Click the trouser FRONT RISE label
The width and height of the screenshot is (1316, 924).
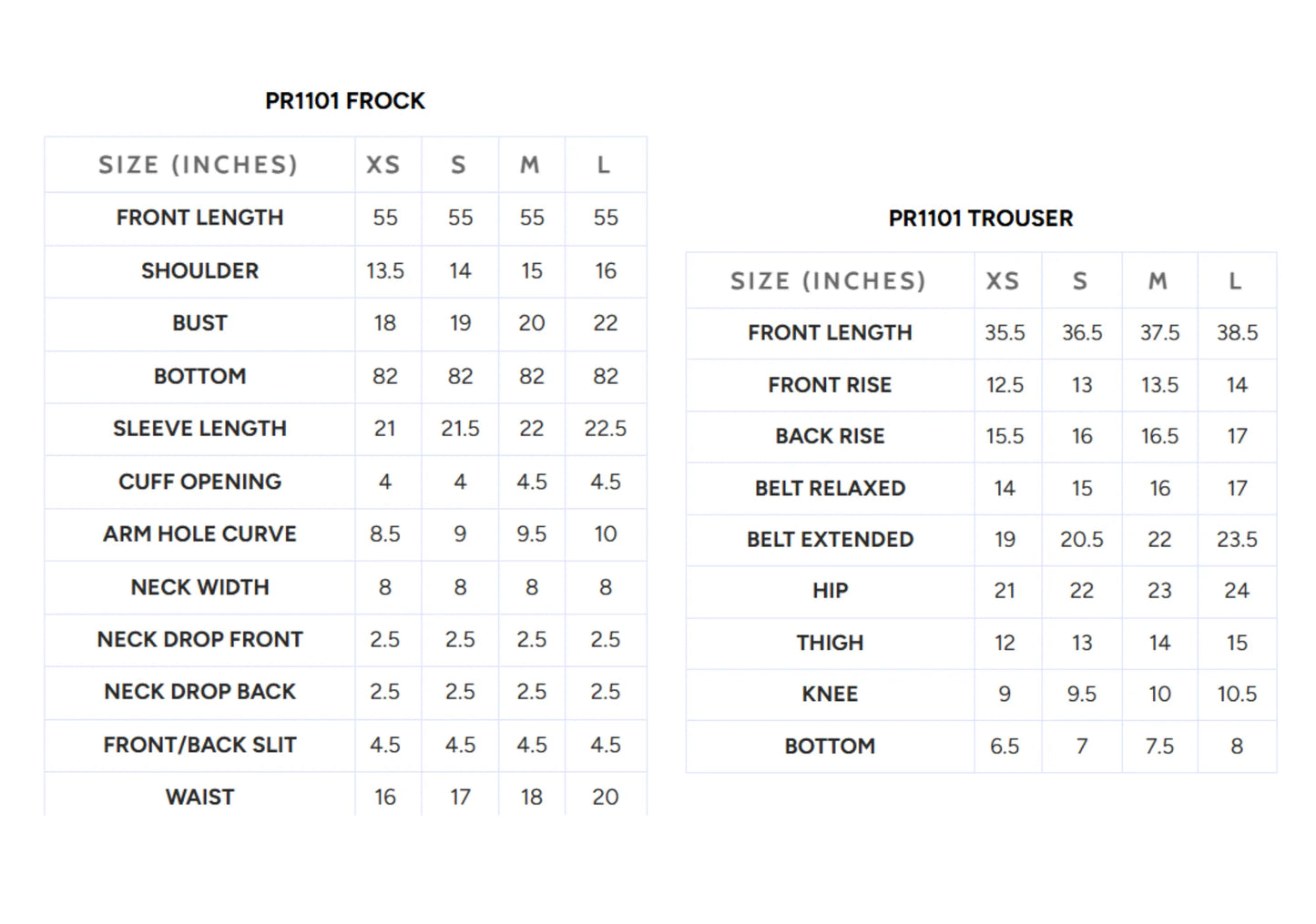[830, 385]
